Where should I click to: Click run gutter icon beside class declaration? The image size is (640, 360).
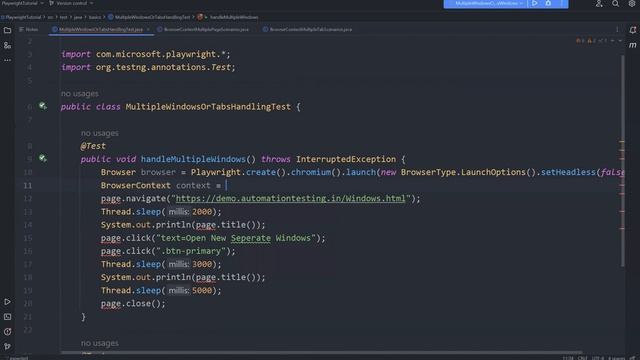(x=42, y=106)
